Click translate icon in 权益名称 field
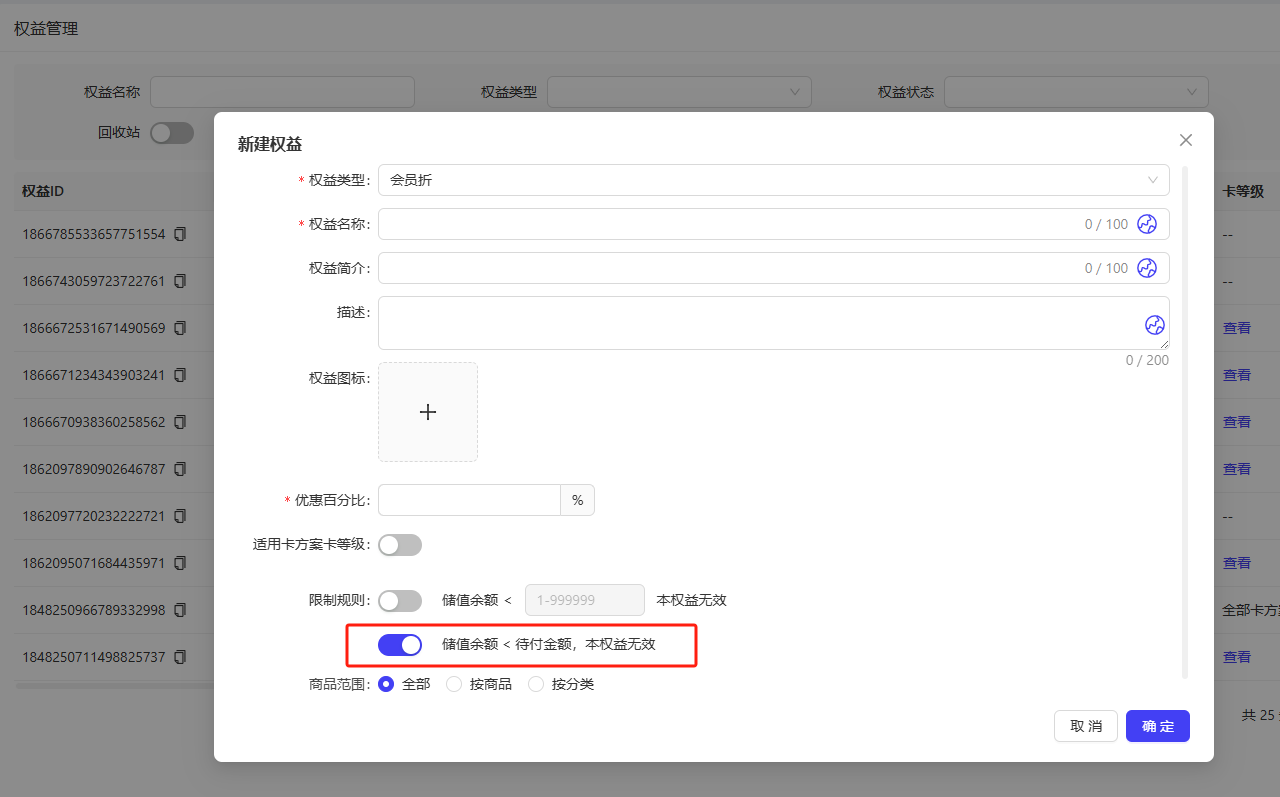The image size is (1280, 797). pyautogui.click(x=1147, y=224)
